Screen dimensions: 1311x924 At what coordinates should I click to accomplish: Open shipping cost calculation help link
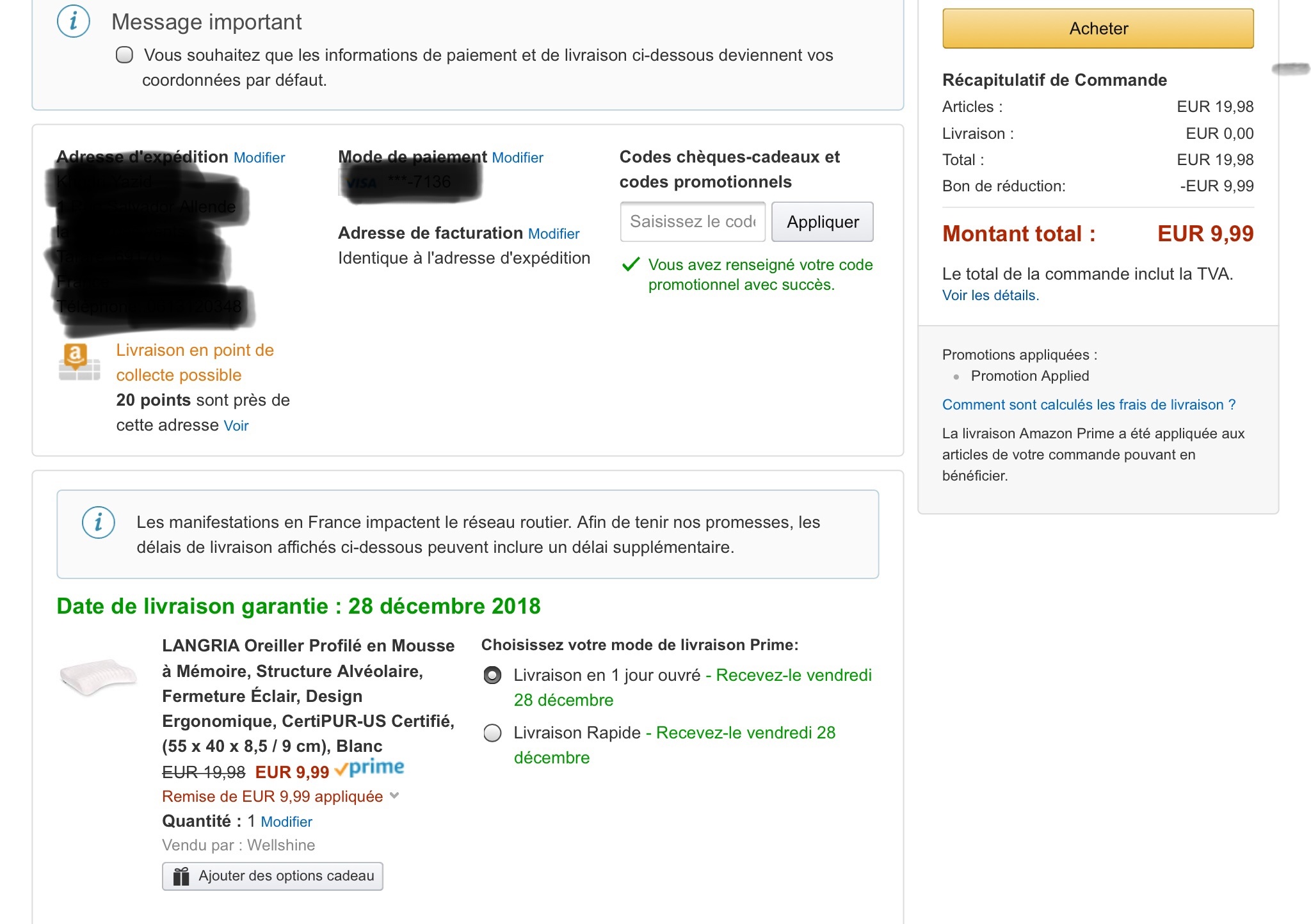pyautogui.click(x=1088, y=405)
